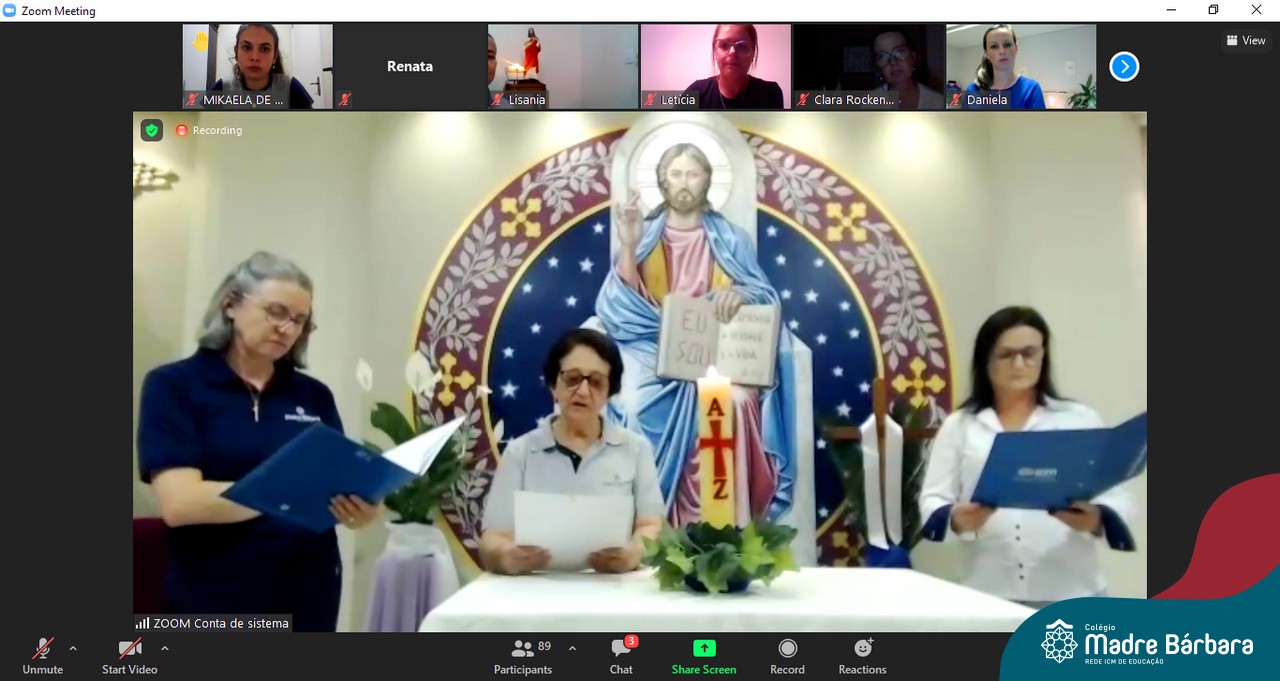This screenshot has height=681, width=1280.
Task: Select Renata's participant tile
Action: tap(410, 67)
